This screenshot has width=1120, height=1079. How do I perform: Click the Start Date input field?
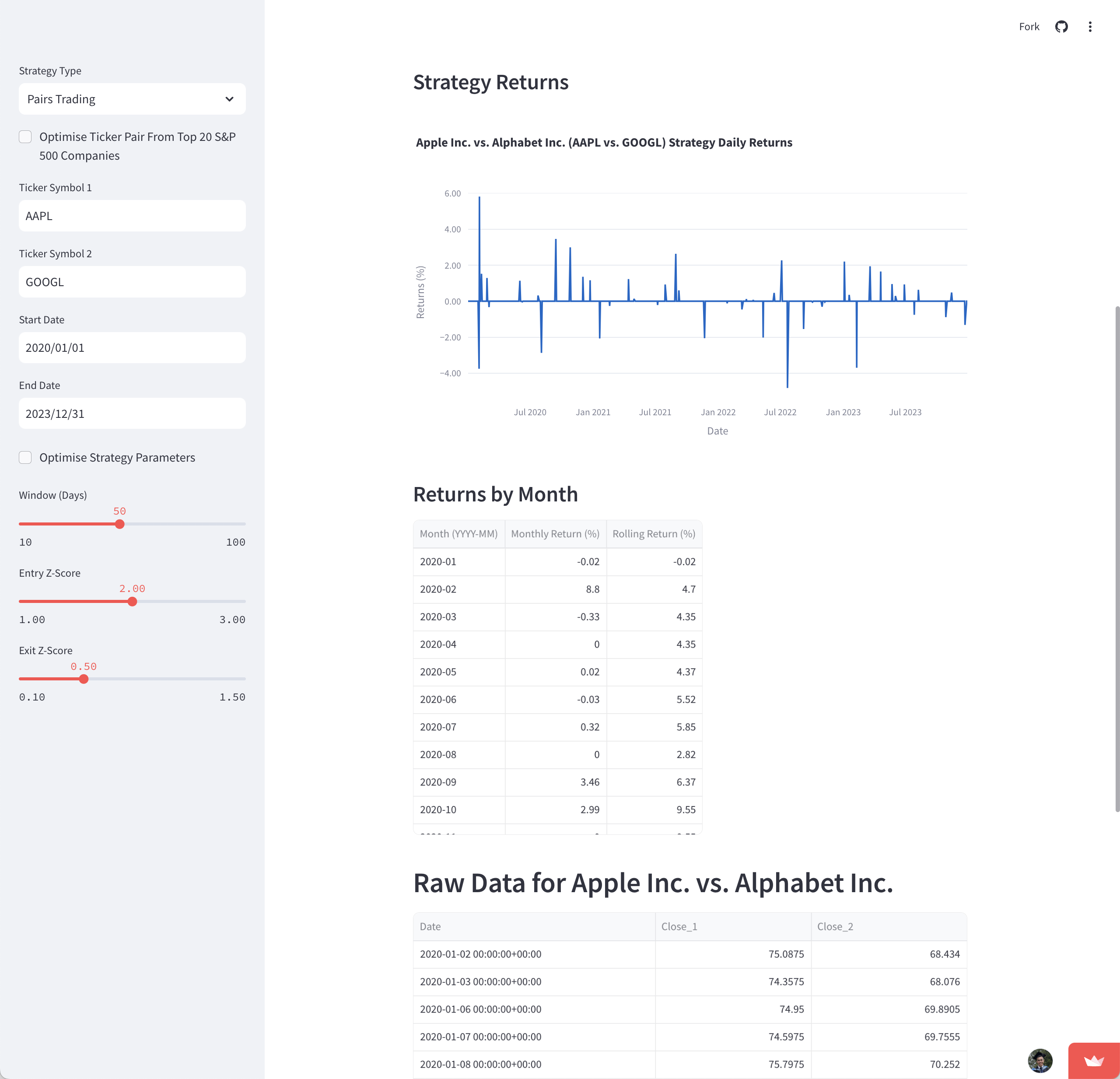(132, 347)
